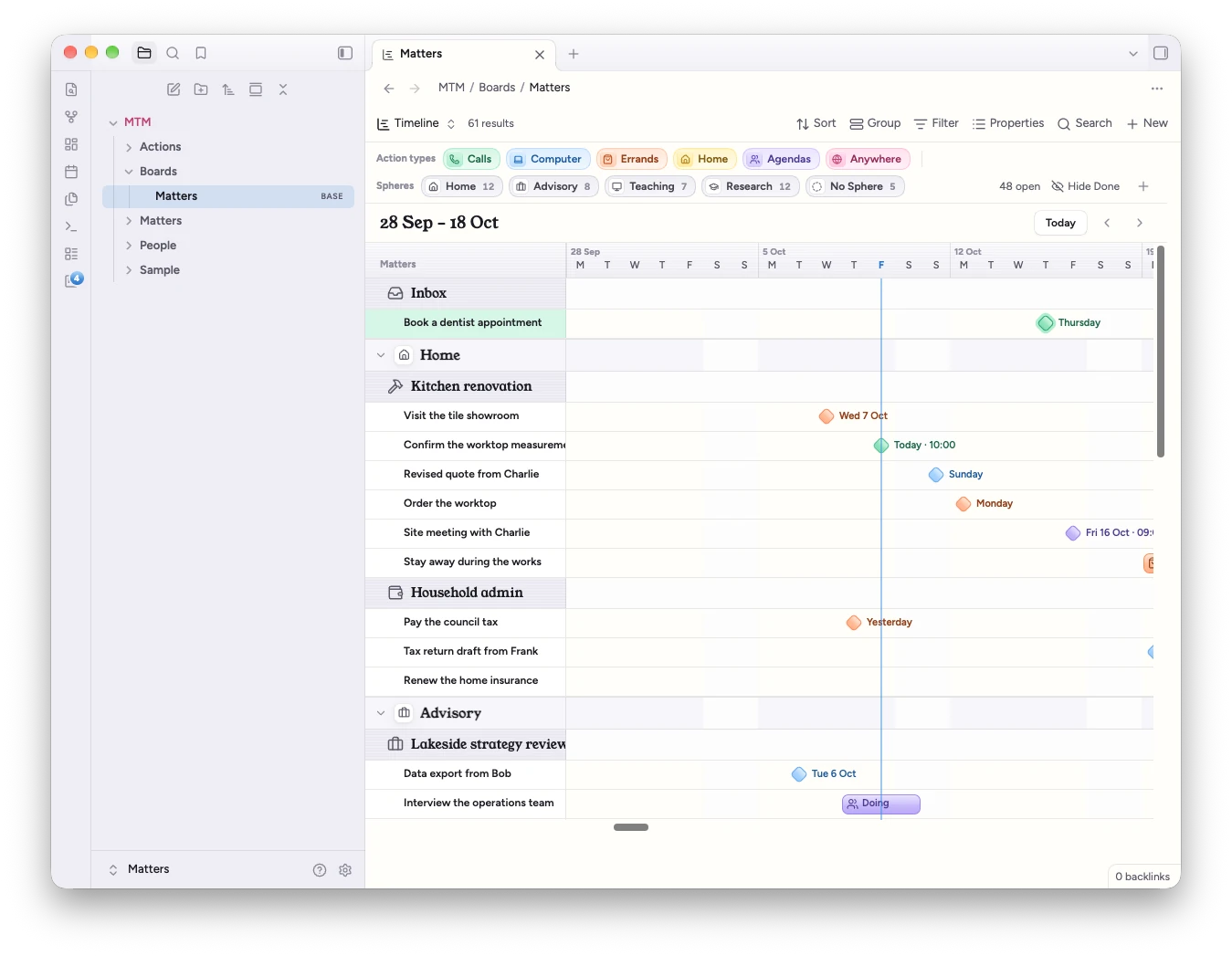Open the Filter menu
The image size is (1232, 956).
click(x=936, y=123)
